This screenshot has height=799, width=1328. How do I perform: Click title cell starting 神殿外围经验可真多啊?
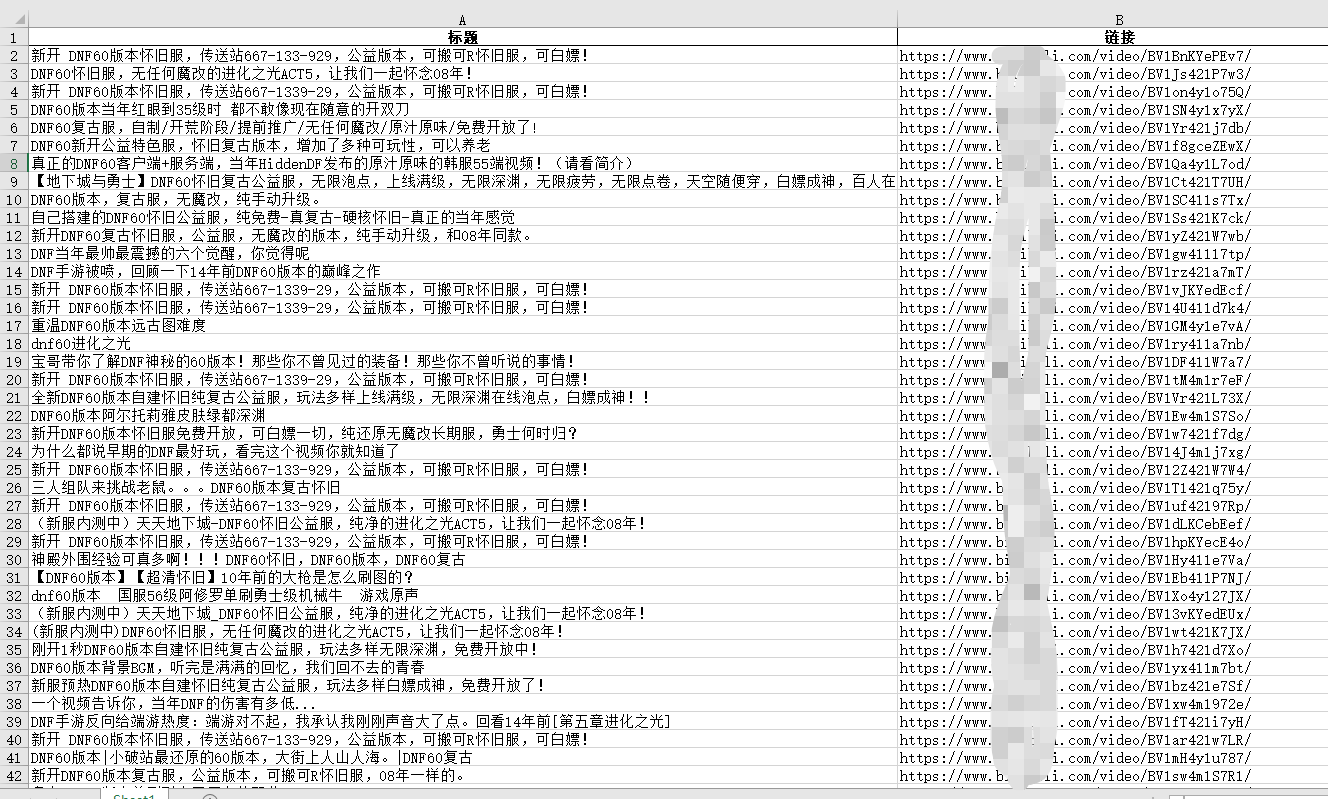tap(462, 559)
